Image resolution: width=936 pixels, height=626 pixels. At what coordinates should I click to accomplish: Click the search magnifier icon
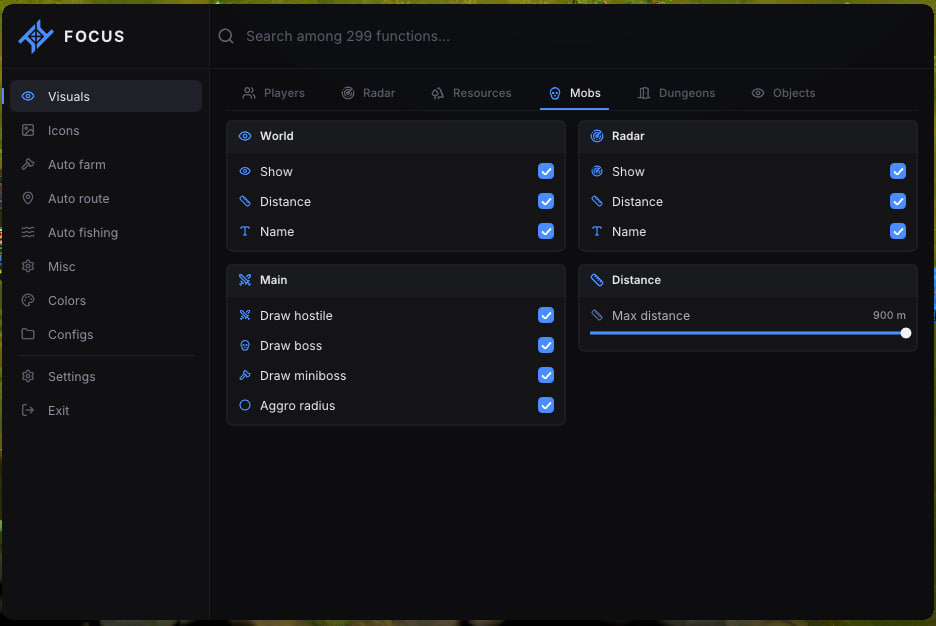tap(226, 36)
